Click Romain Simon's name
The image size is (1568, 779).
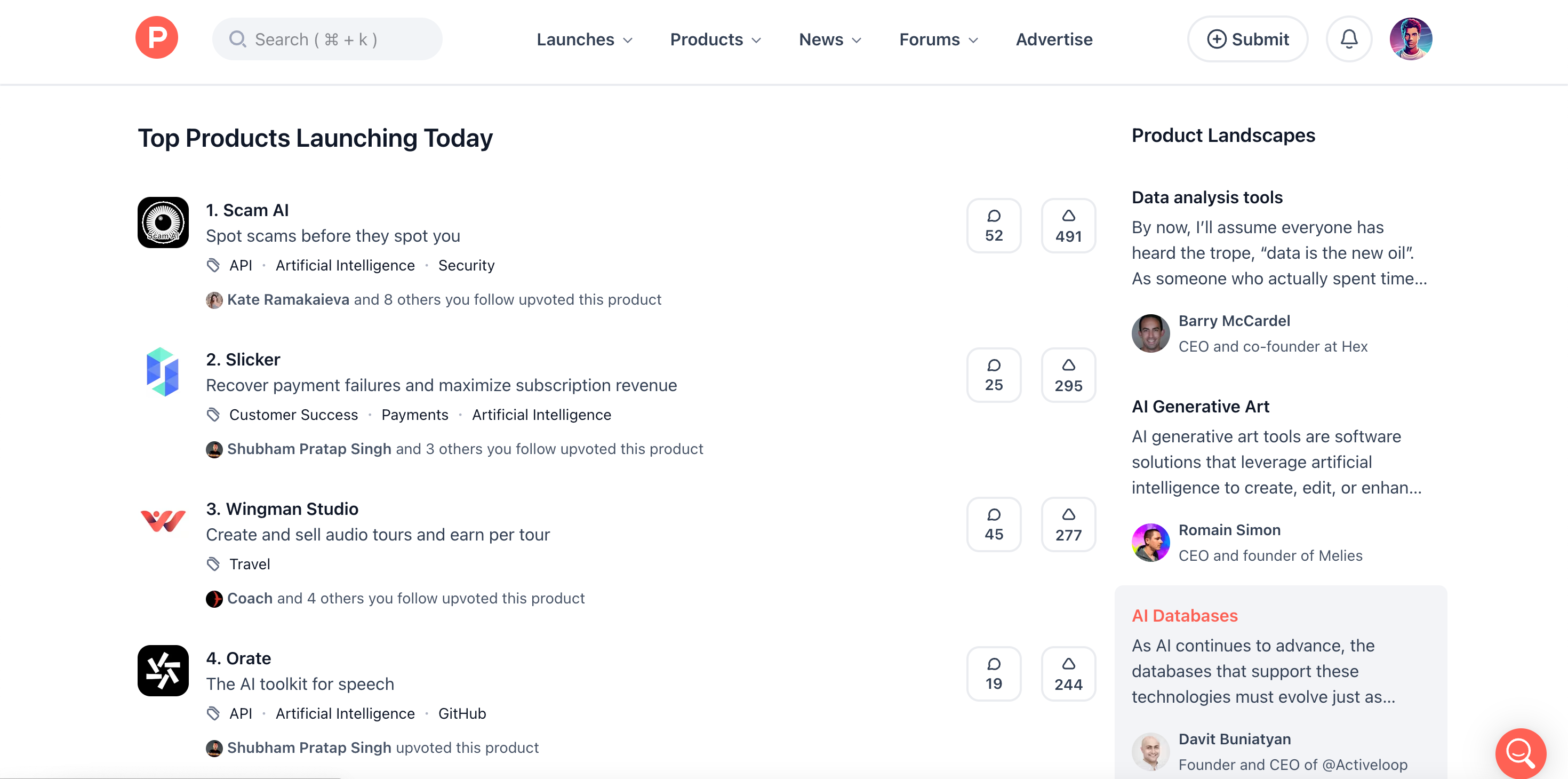pyautogui.click(x=1229, y=530)
